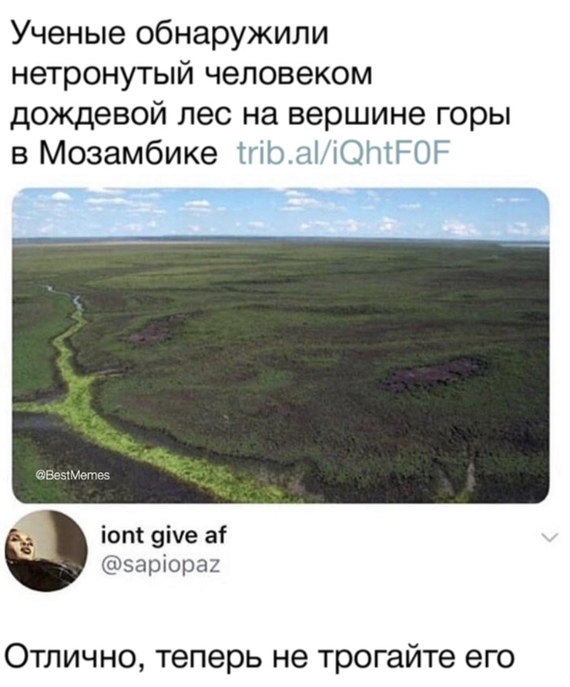Click the horizon line in the photo
Image resolution: width=570 pixels, height=687 pixels.
pyautogui.click(x=280, y=240)
